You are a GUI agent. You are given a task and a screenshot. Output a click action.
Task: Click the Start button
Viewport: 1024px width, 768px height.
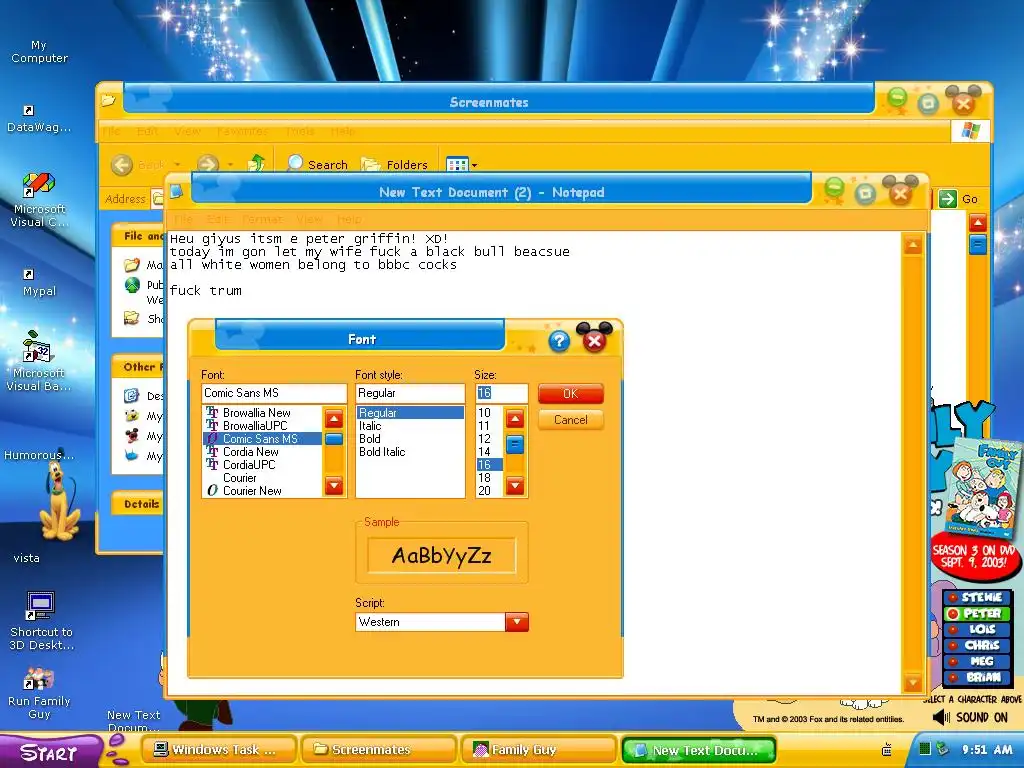click(x=50, y=752)
